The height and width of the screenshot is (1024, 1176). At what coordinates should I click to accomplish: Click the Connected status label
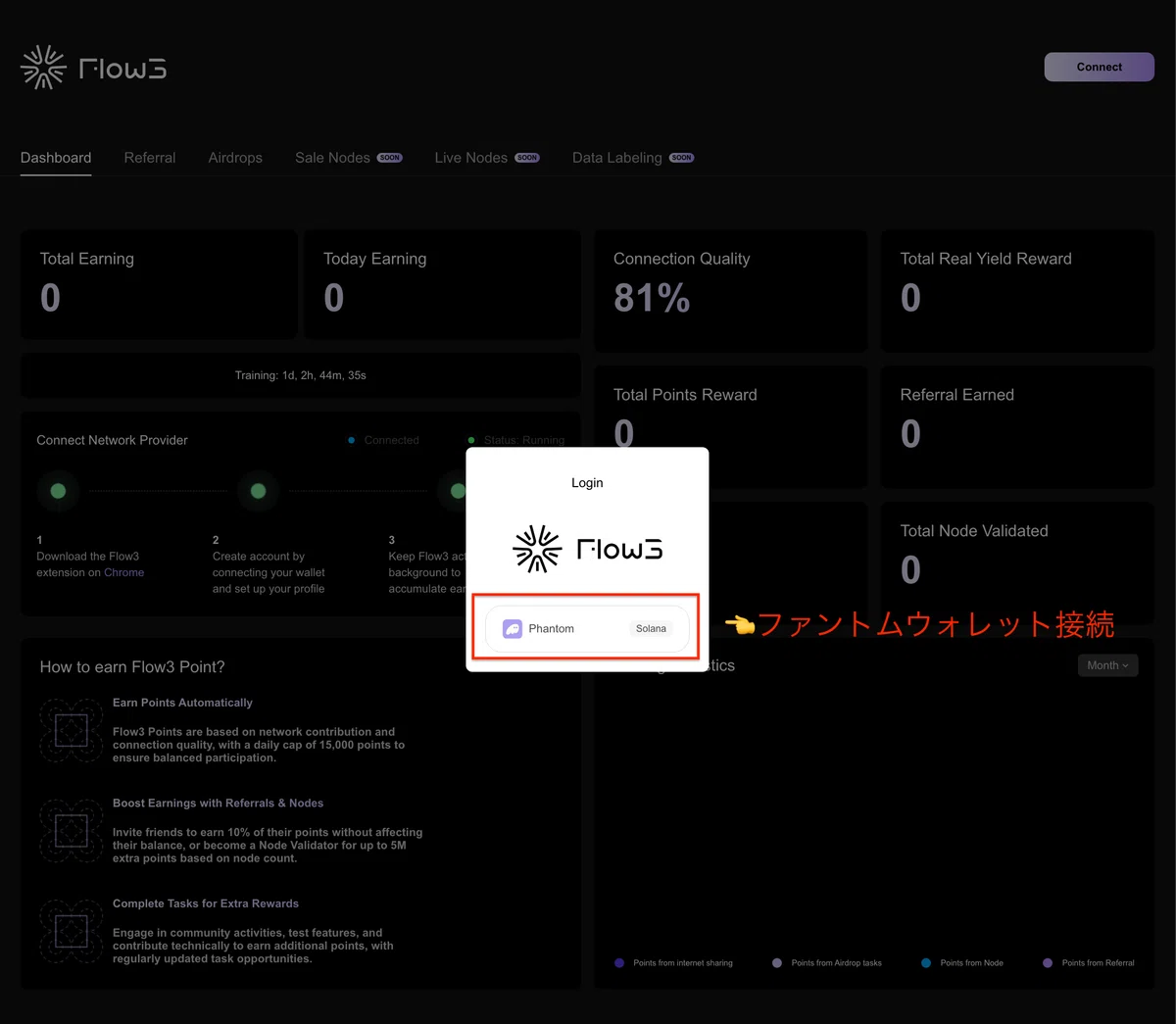(x=391, y=440)
